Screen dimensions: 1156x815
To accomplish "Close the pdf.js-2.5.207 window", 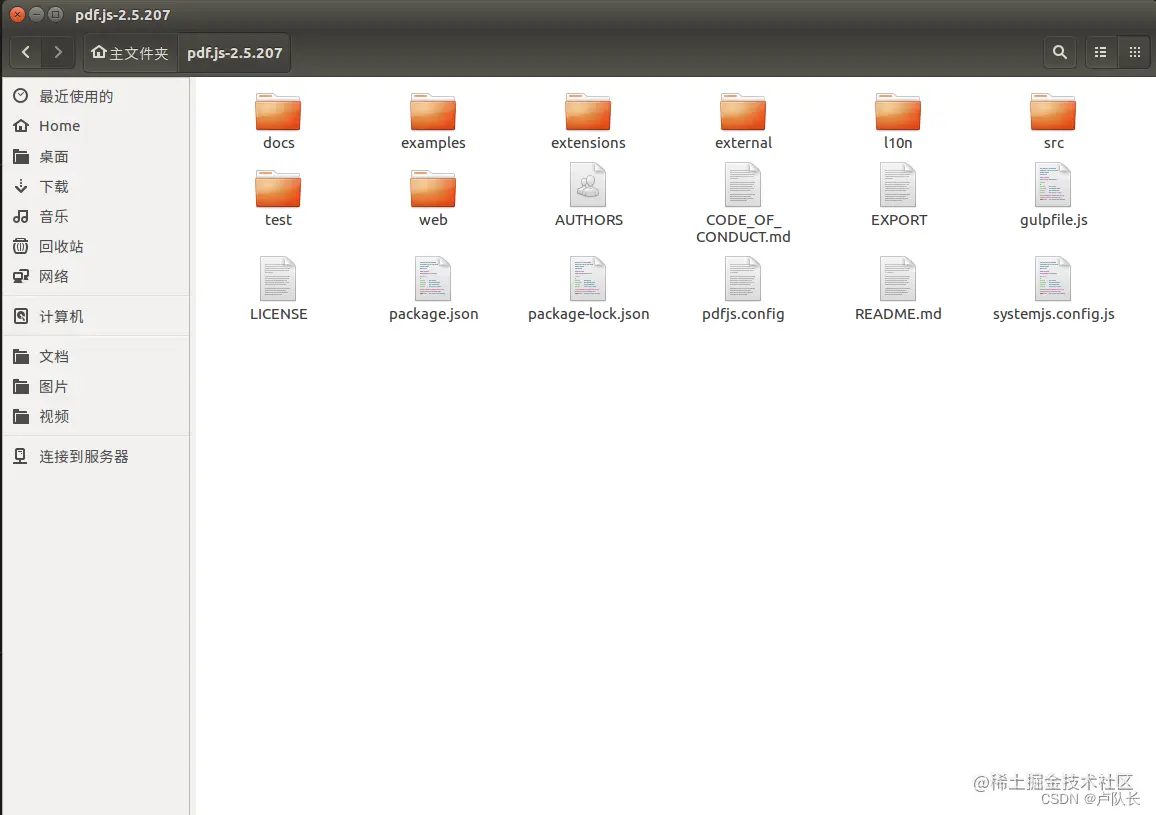I will point(17,14).
